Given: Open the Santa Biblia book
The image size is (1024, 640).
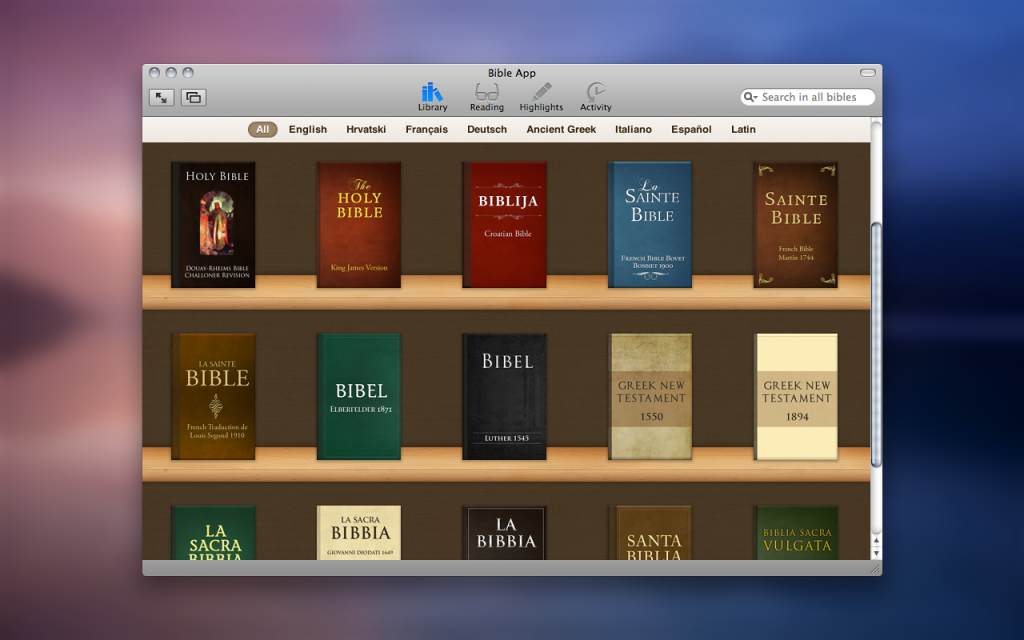Looking at the screenshot, I should [x=650, y=532].
